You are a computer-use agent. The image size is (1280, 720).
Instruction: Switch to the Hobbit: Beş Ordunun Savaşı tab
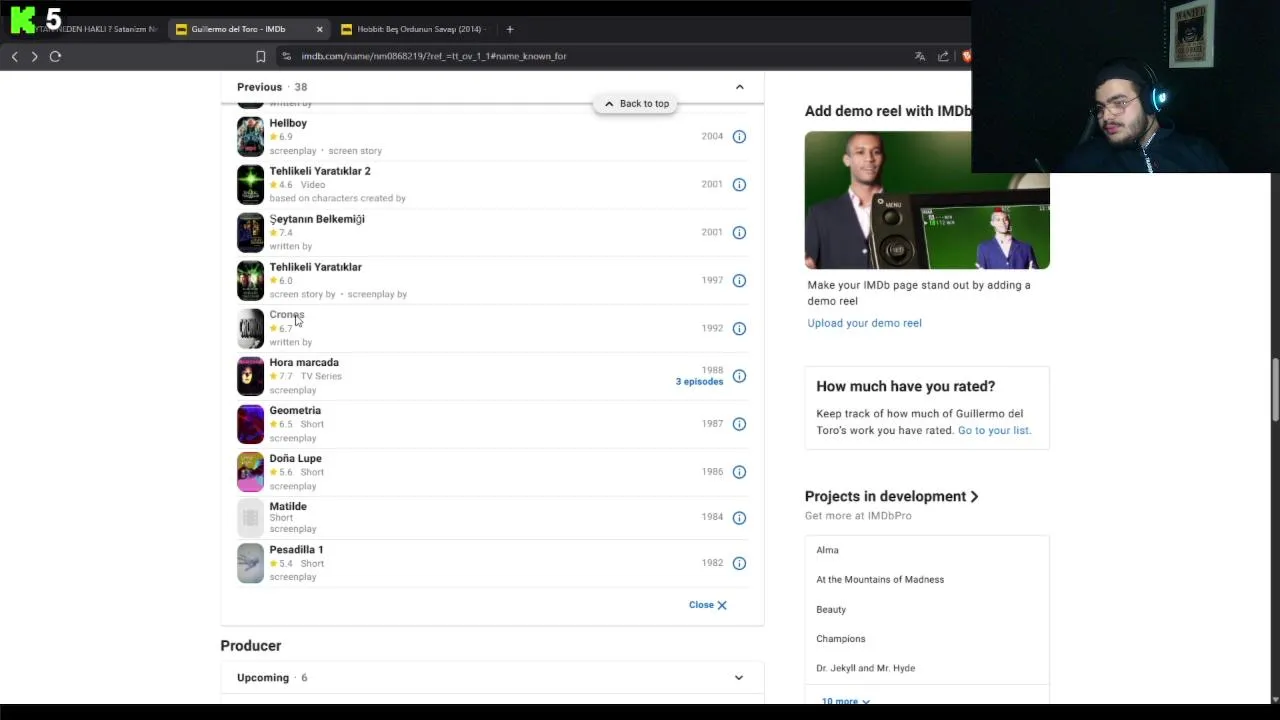(x=413, y=29)
